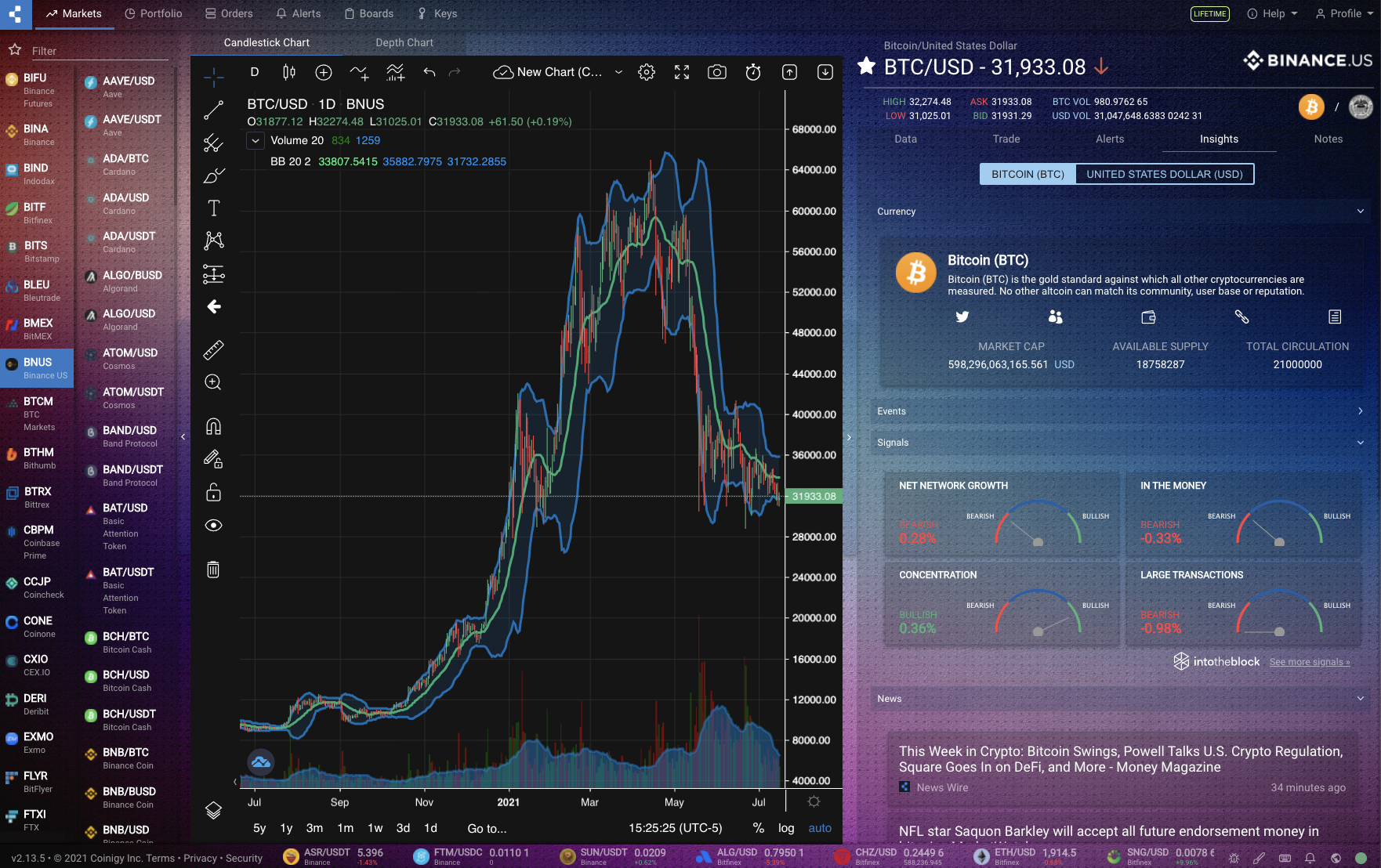Collapse the indicator legend chevron

[x=255, y=141]
